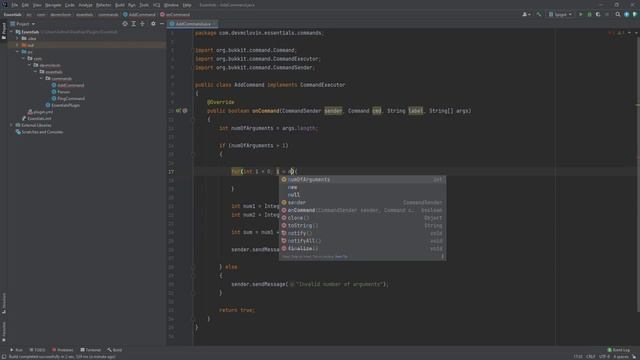Choose notifyAll() in completion popup
Image resolution: width=640 pixels, height=360 pixels.
[362, 241]
